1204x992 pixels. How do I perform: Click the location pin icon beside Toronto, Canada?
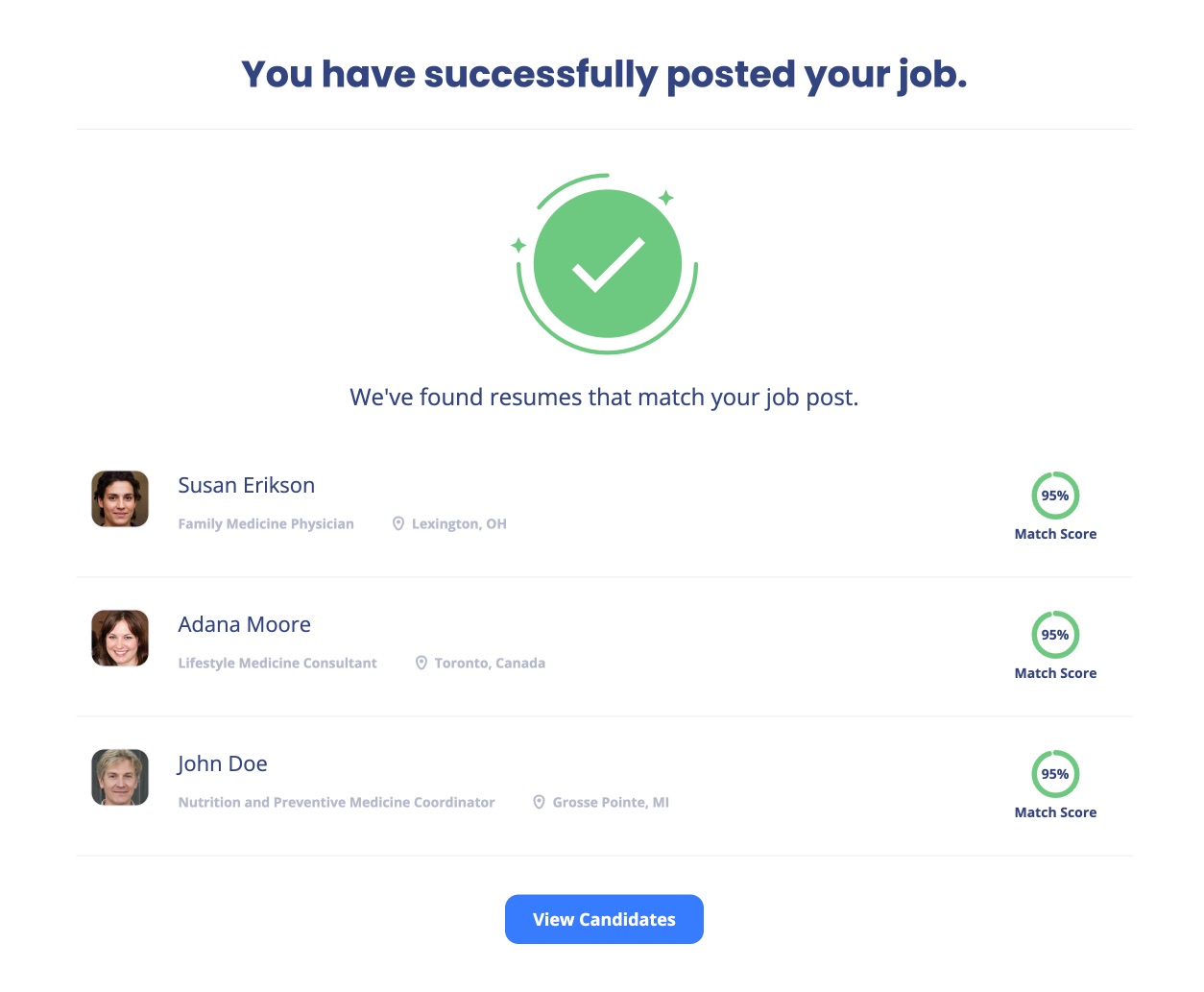[x=421, y=663]
